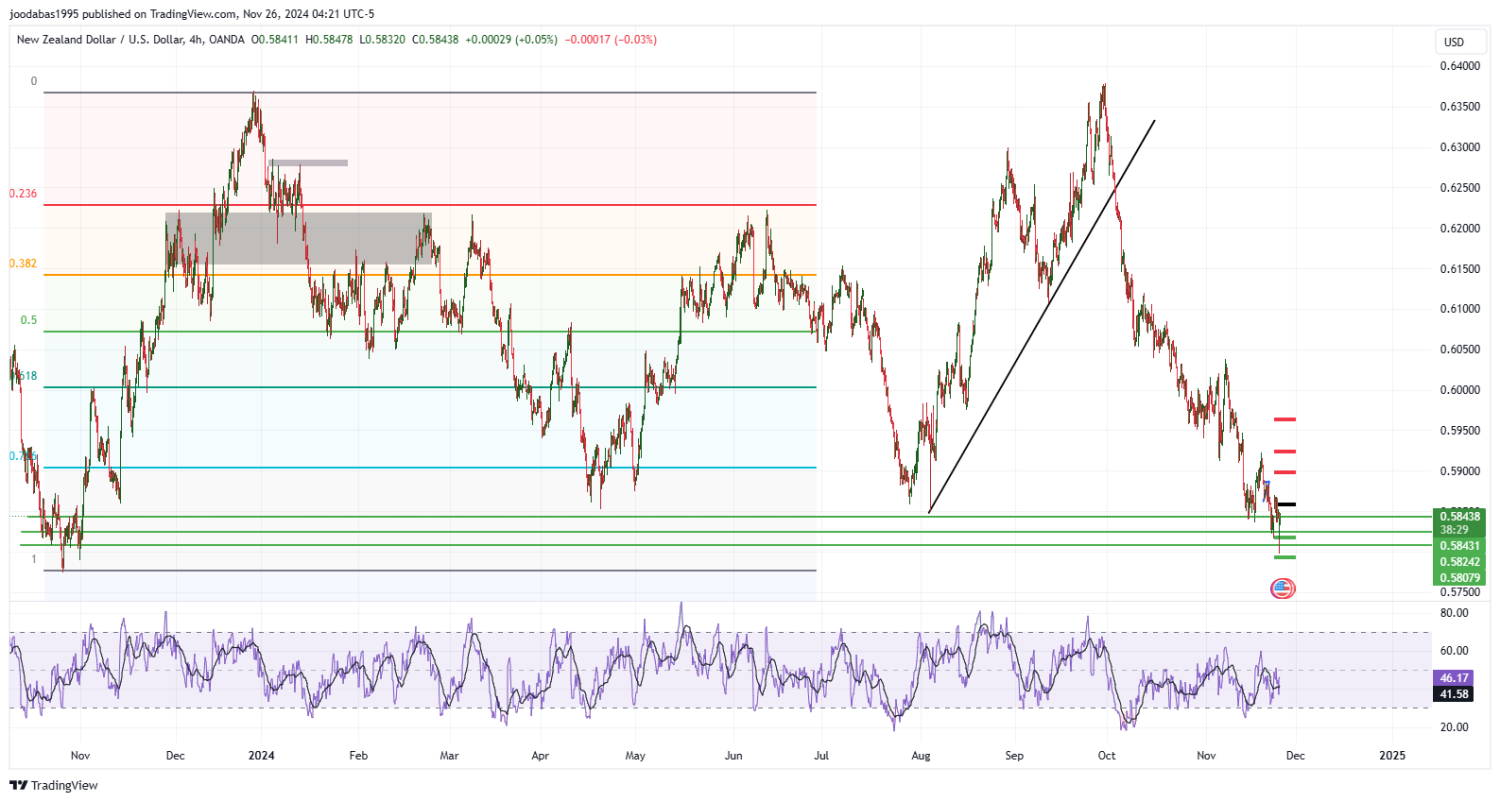Click the 0.63500 price axis label
This screenshot has height=802, width=1500.
(1460, 106)
